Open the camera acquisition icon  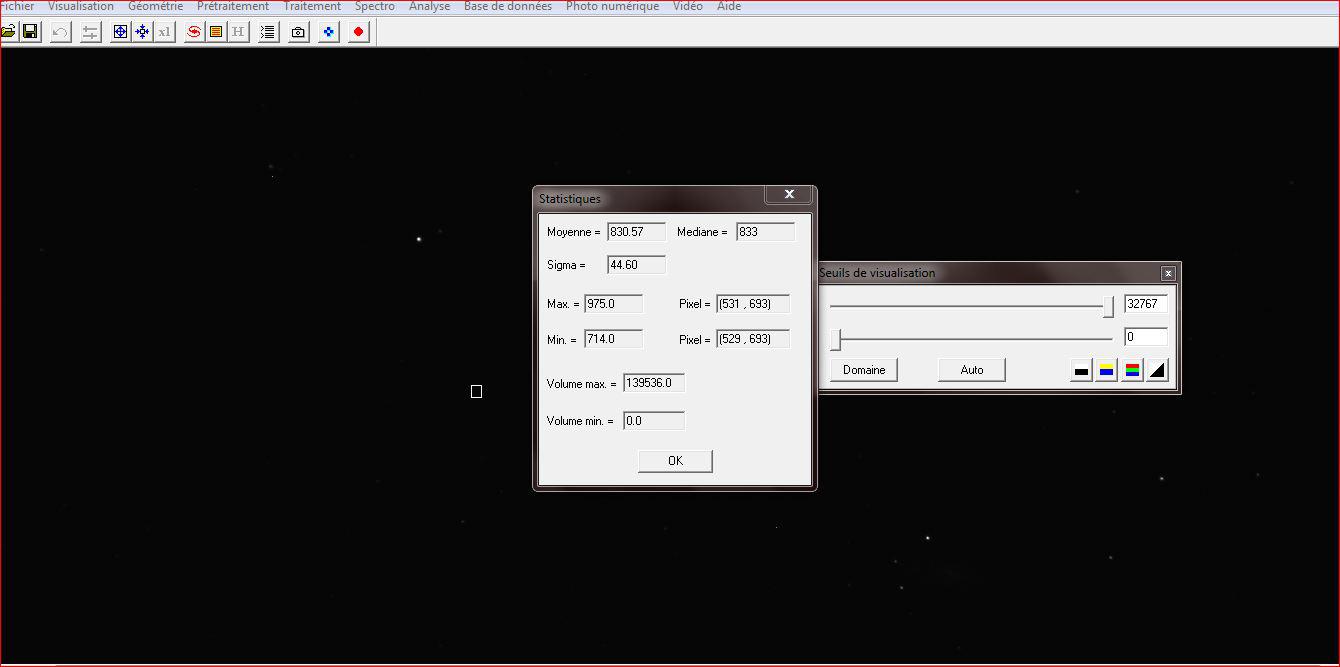[298, 32]
